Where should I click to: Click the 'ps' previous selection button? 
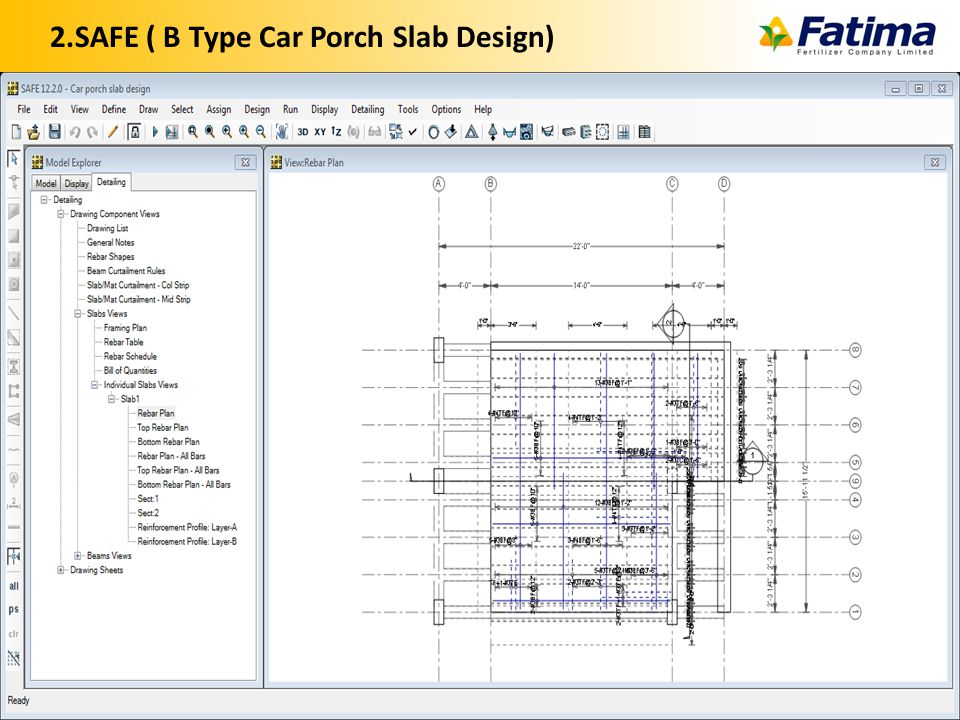[x=13, y=609]
